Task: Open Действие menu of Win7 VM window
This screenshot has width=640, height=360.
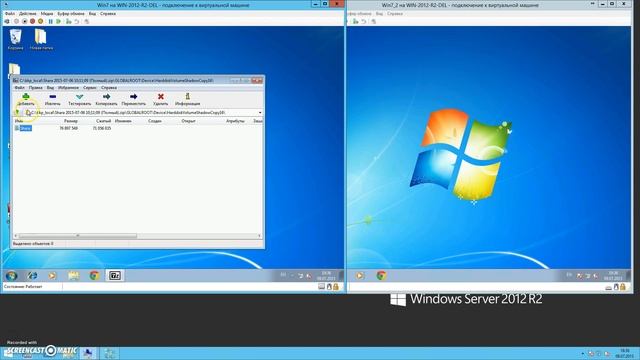Action: 28,13
